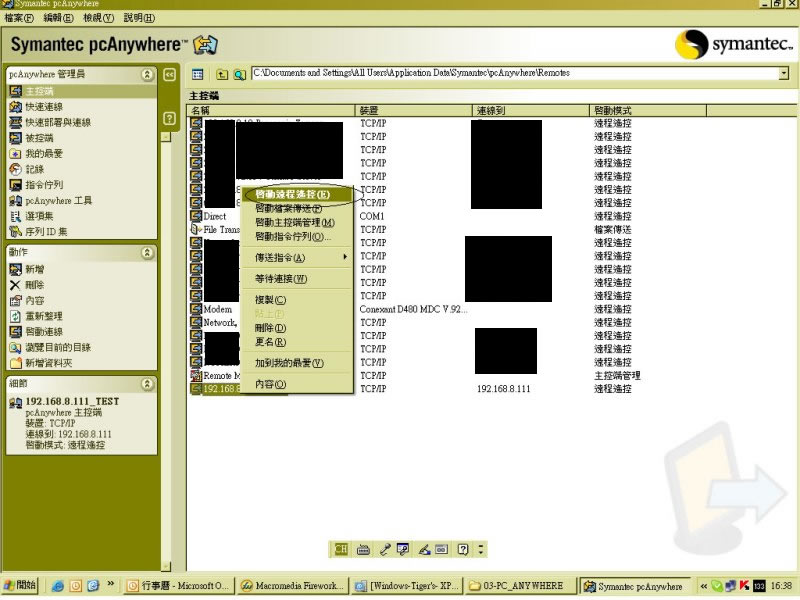Choose 等待連接(W) in context menu
The image size is (800, 600).
tap(296, 279)
